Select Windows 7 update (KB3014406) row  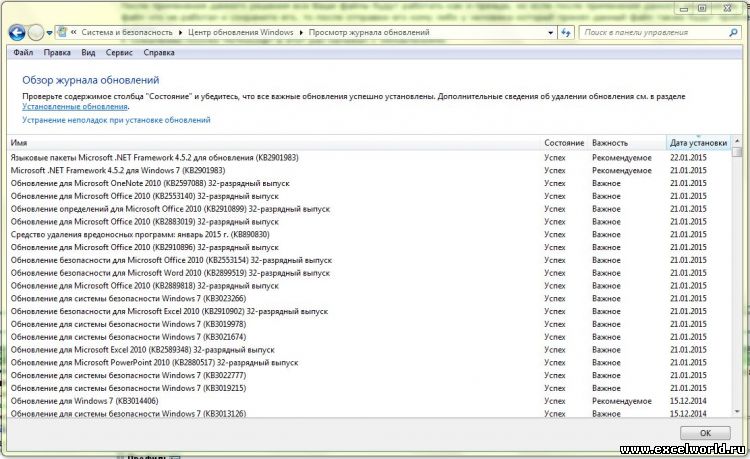point(369,401)
